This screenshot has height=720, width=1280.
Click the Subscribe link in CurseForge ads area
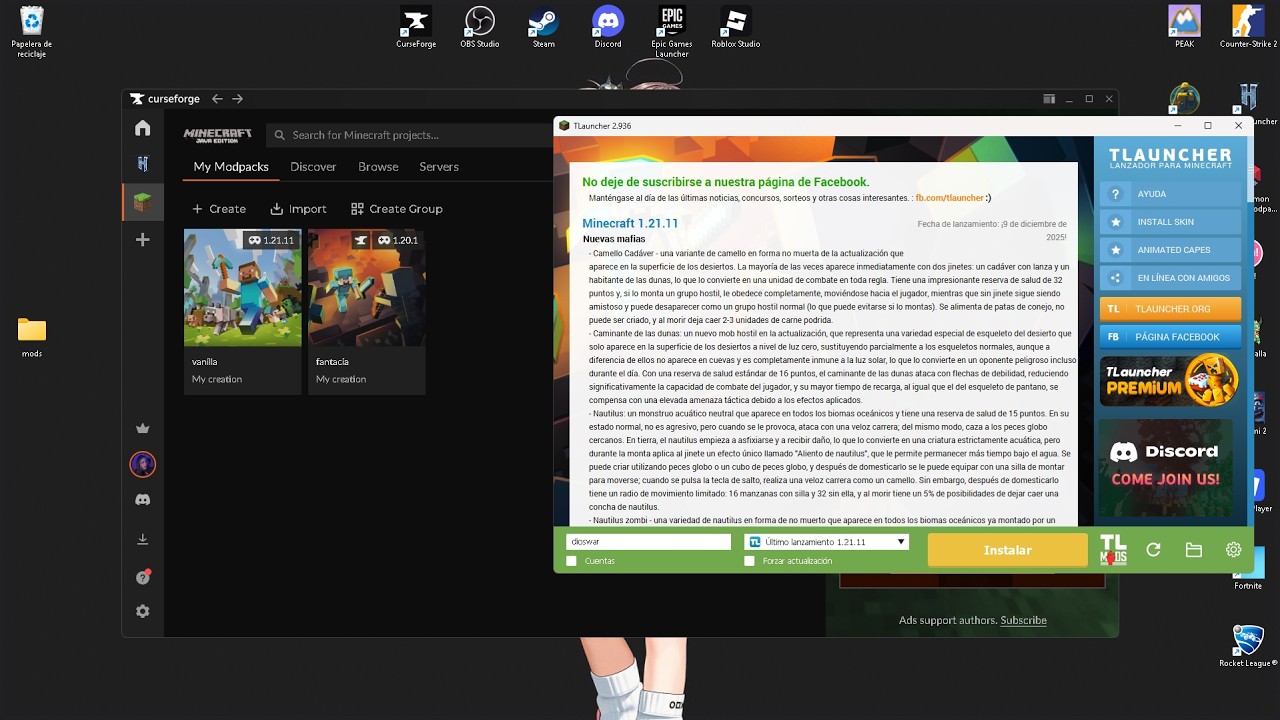1023,620
